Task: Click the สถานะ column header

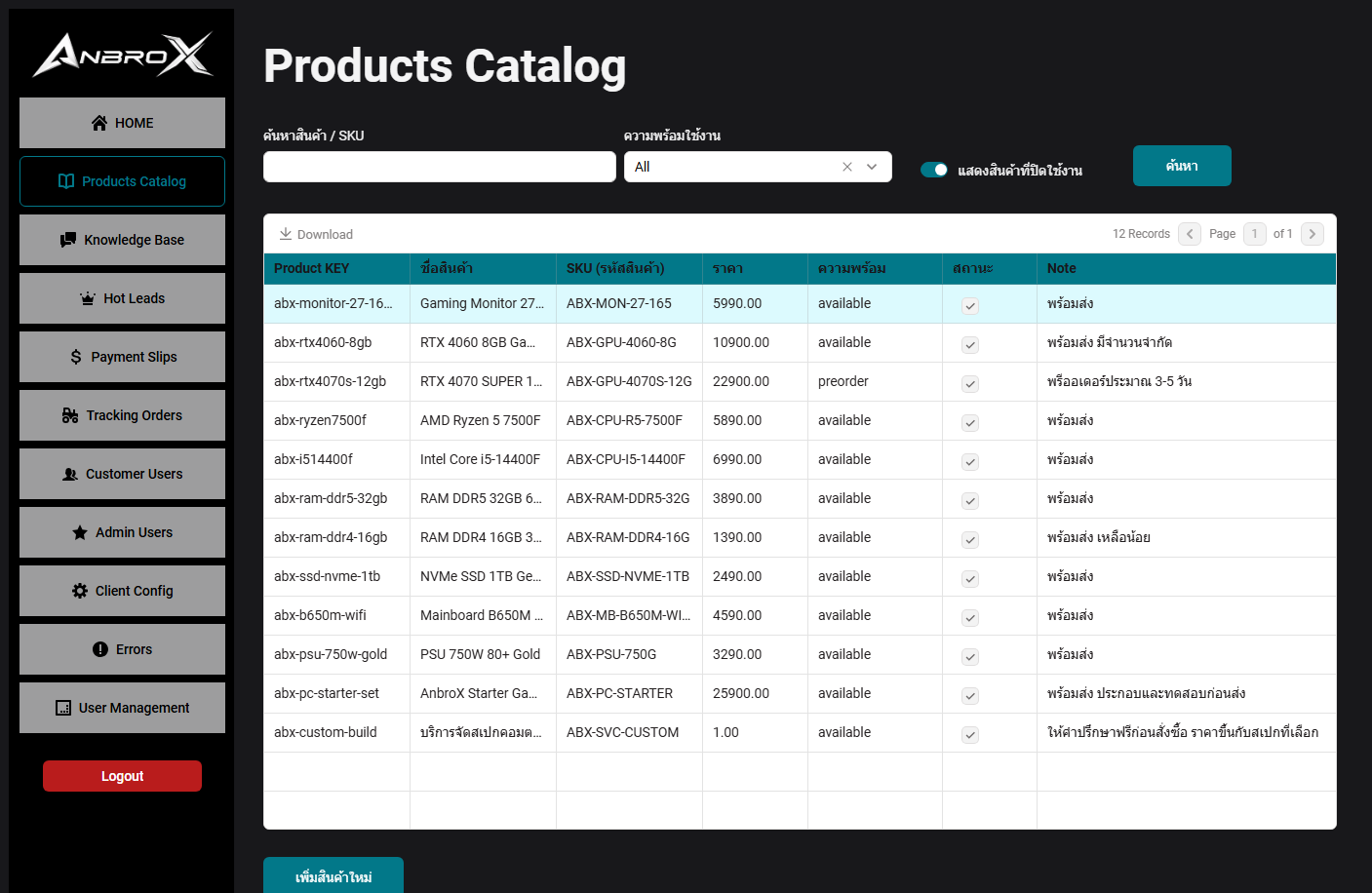Action: (990, 268)
